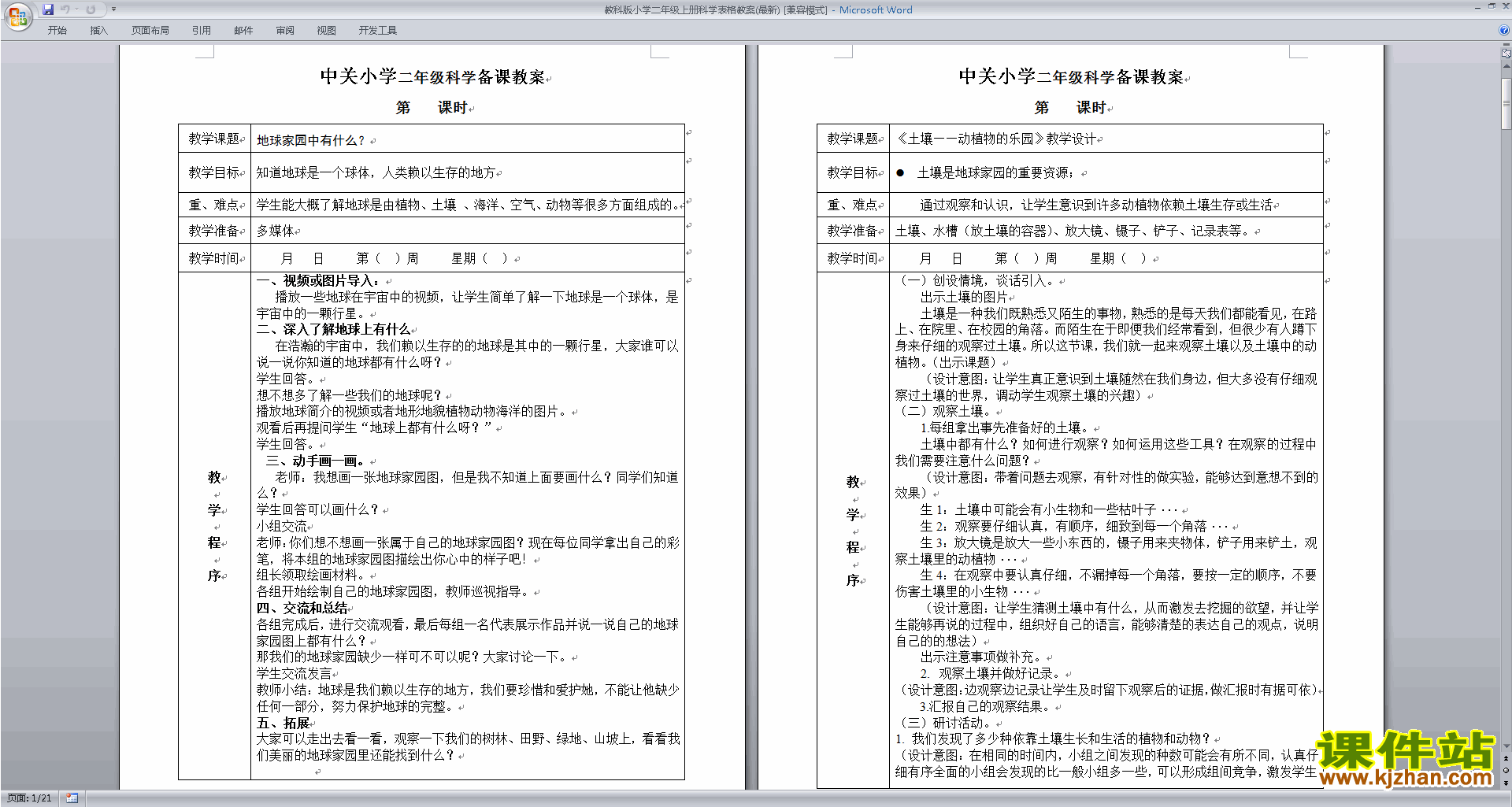Click the right page 教学时间 label cell
The height and width of the screenshot is (807, 1512).
(x=852, y=258)
